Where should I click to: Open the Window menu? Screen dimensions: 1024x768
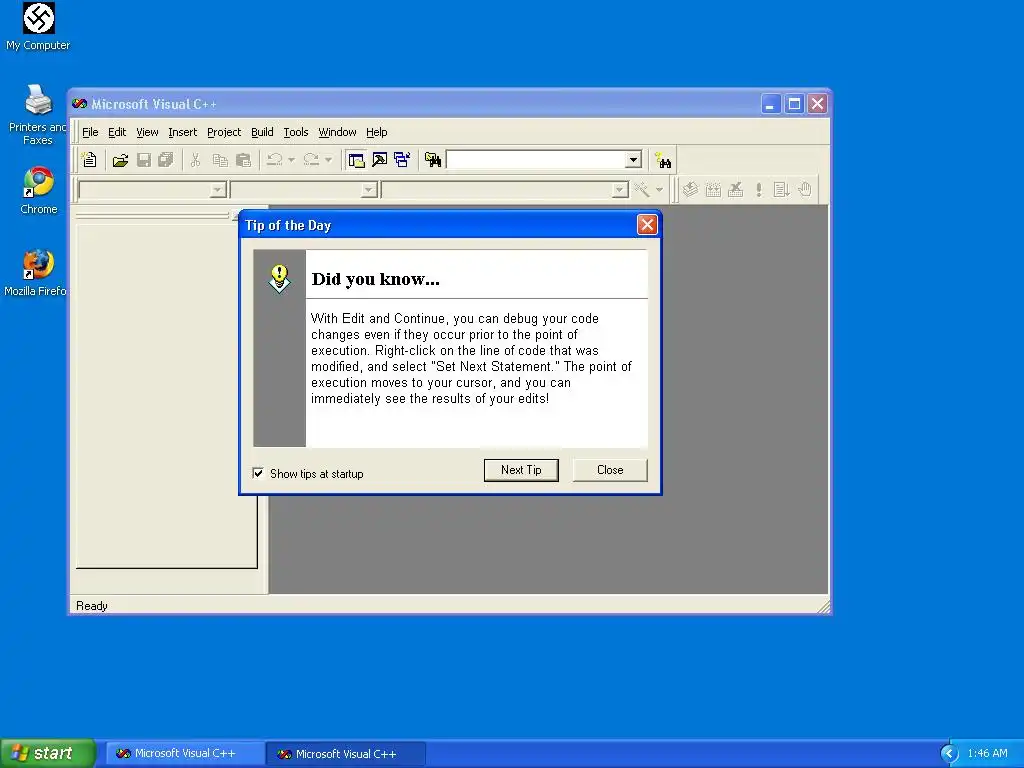point(337,132)
